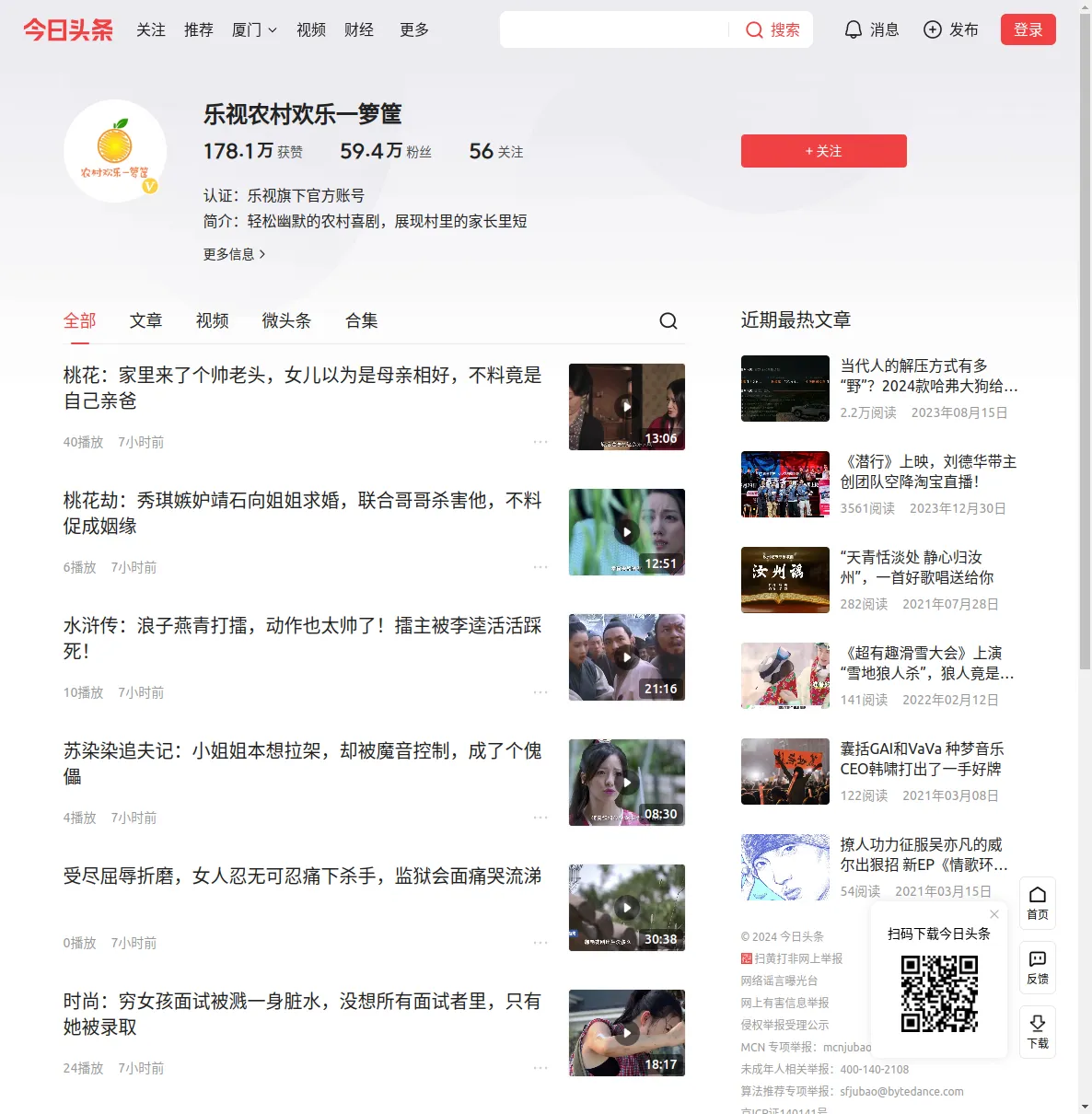Open 网络谣言曝光台 footer link
This screenshot has height=1114, width=1092.
[779, 981]
